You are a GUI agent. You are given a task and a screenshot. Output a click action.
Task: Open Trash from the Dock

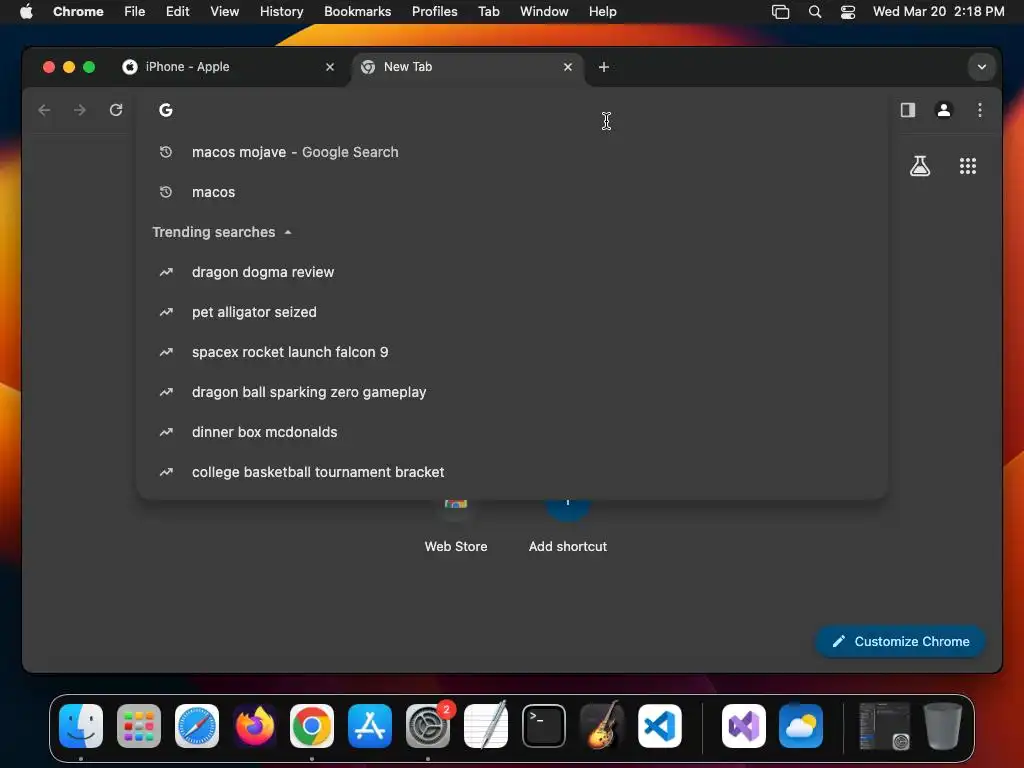pyautogui.click(x=942, y=726)
